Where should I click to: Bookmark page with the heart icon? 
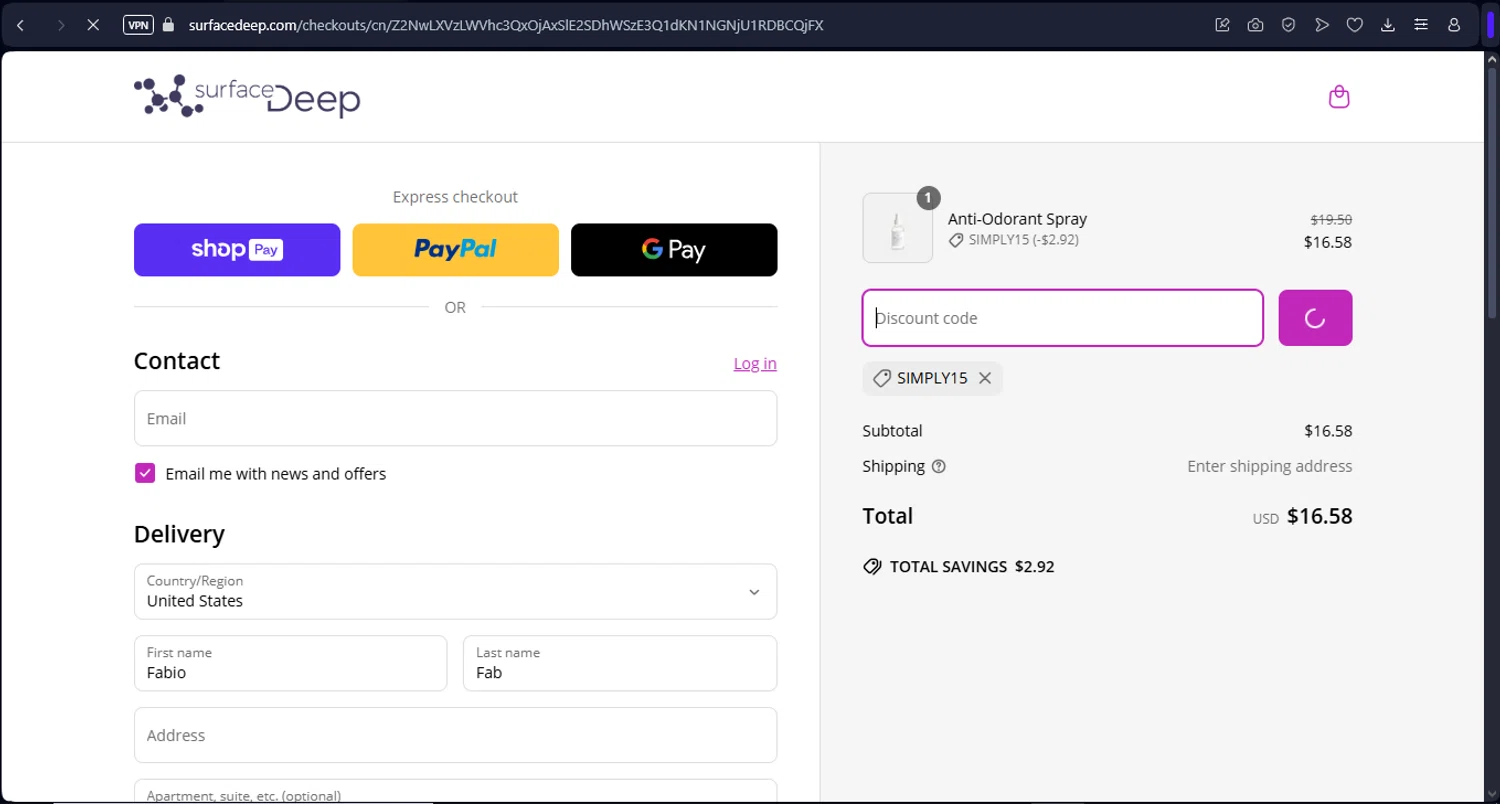coord(1355,25)
